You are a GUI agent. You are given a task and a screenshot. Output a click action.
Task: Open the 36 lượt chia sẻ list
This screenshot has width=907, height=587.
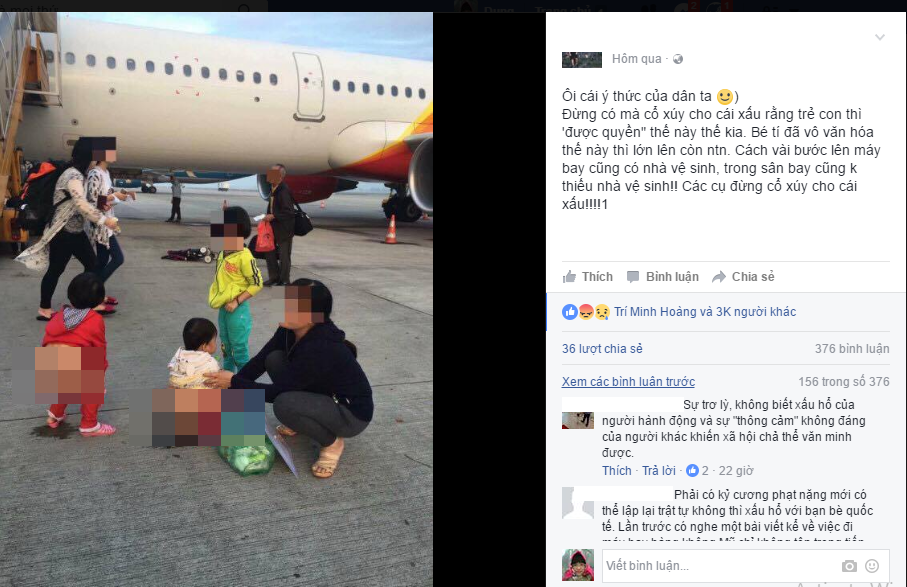click(602, 349)
